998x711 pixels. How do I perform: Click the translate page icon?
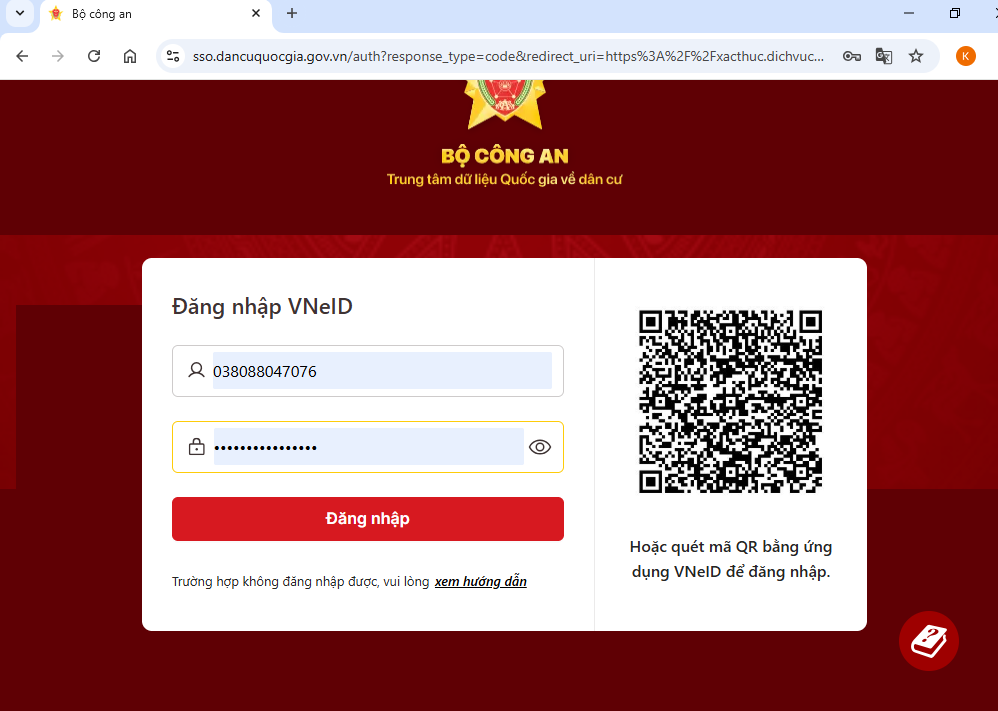point(883,56)
